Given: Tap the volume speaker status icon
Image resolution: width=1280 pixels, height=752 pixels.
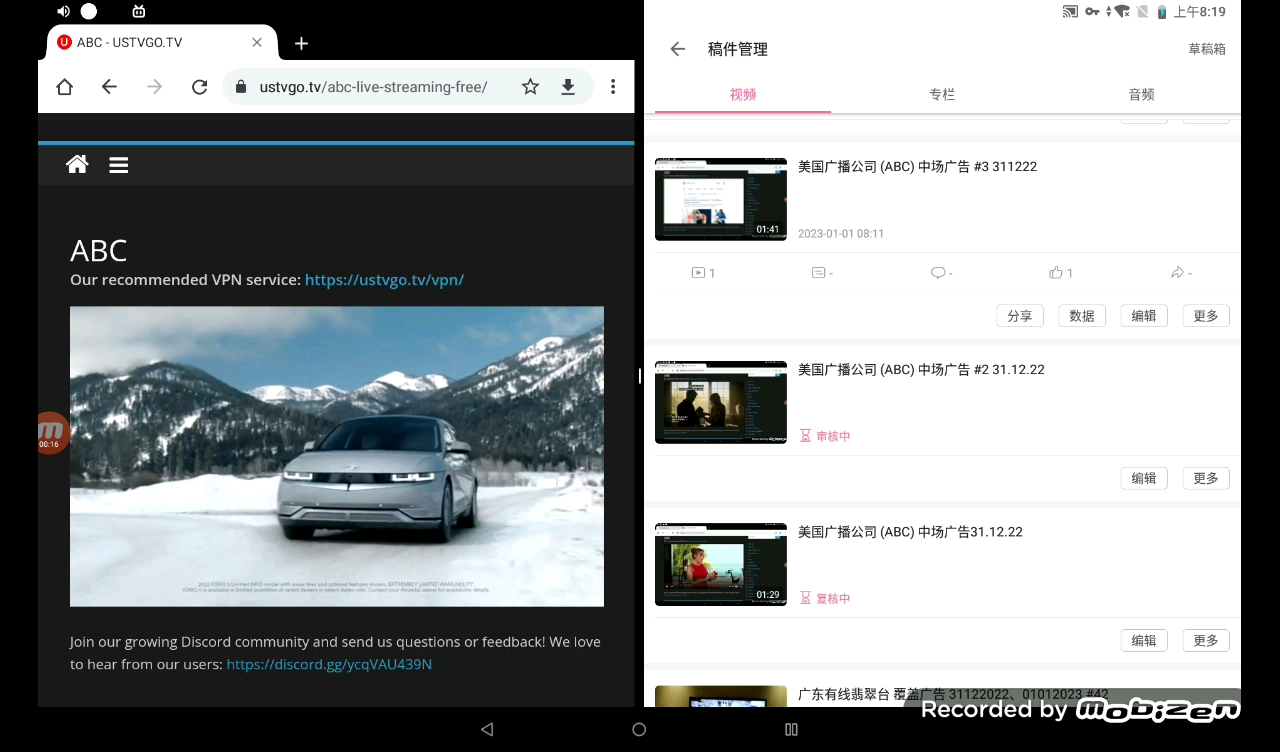Looking at the screenshot, I should [64, 11].
